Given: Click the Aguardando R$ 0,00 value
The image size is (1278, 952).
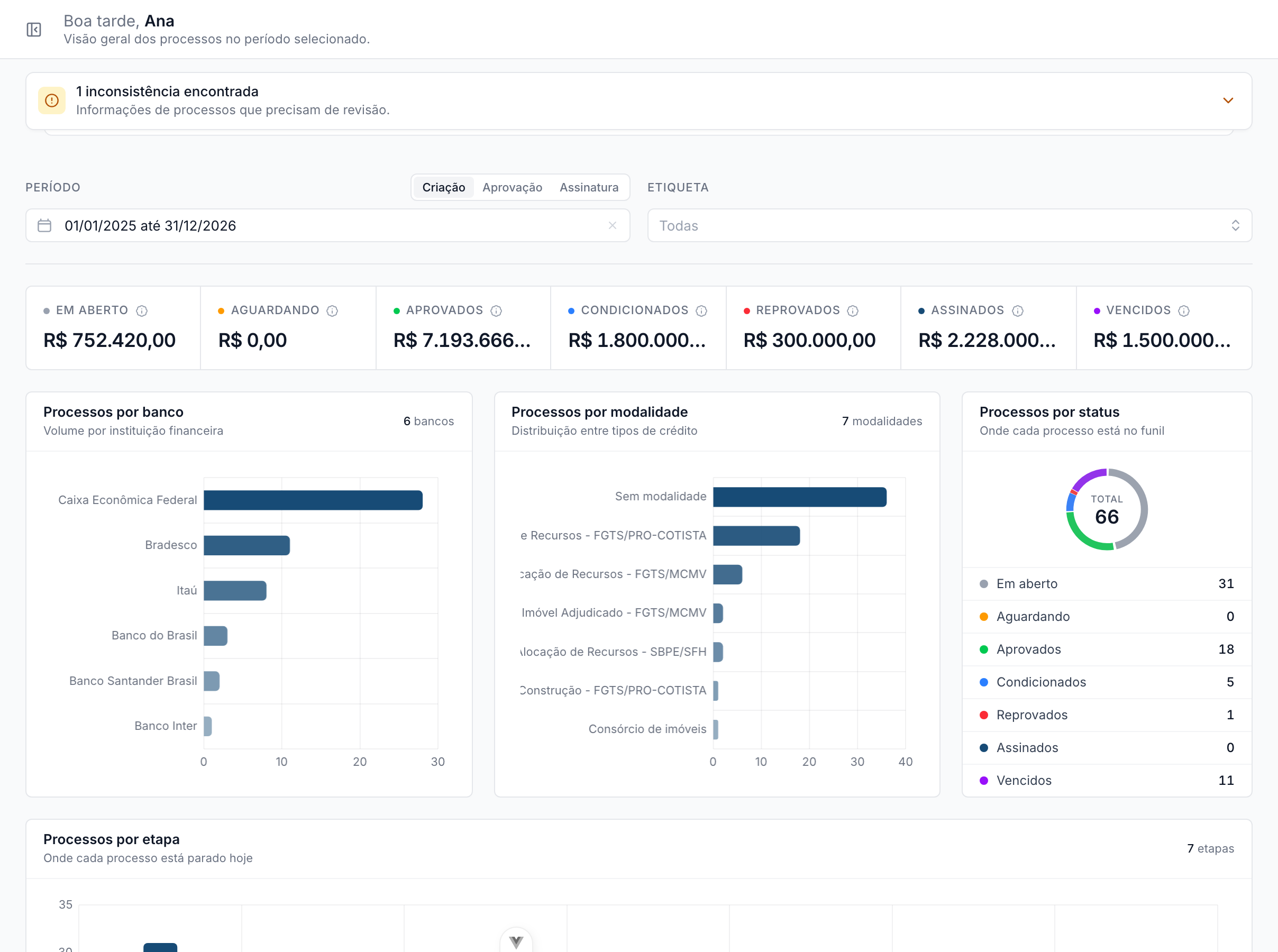Looking at the screenshot, I should [x=252, y=340].
